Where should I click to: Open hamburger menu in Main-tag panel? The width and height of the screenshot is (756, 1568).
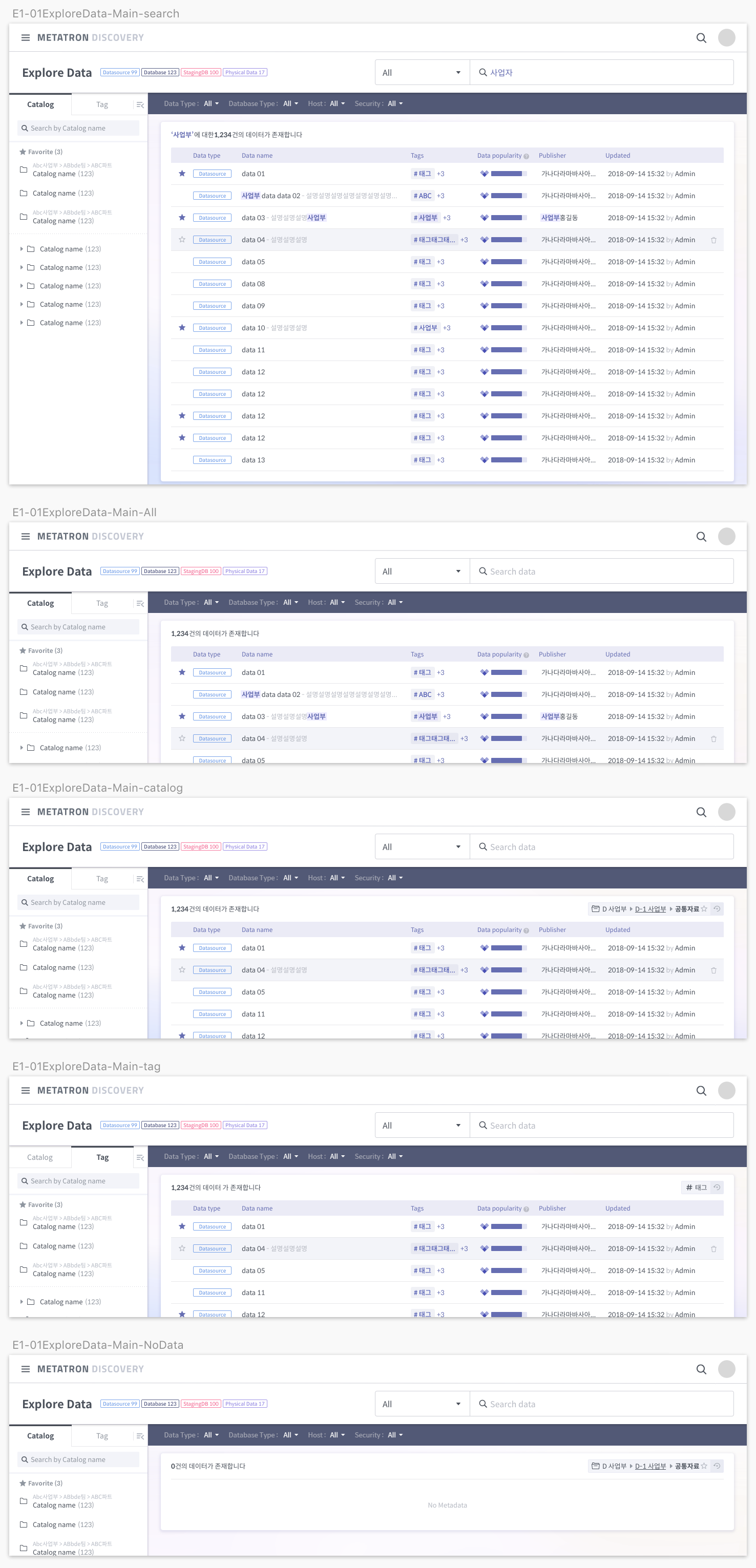(x=26, y=1090)
